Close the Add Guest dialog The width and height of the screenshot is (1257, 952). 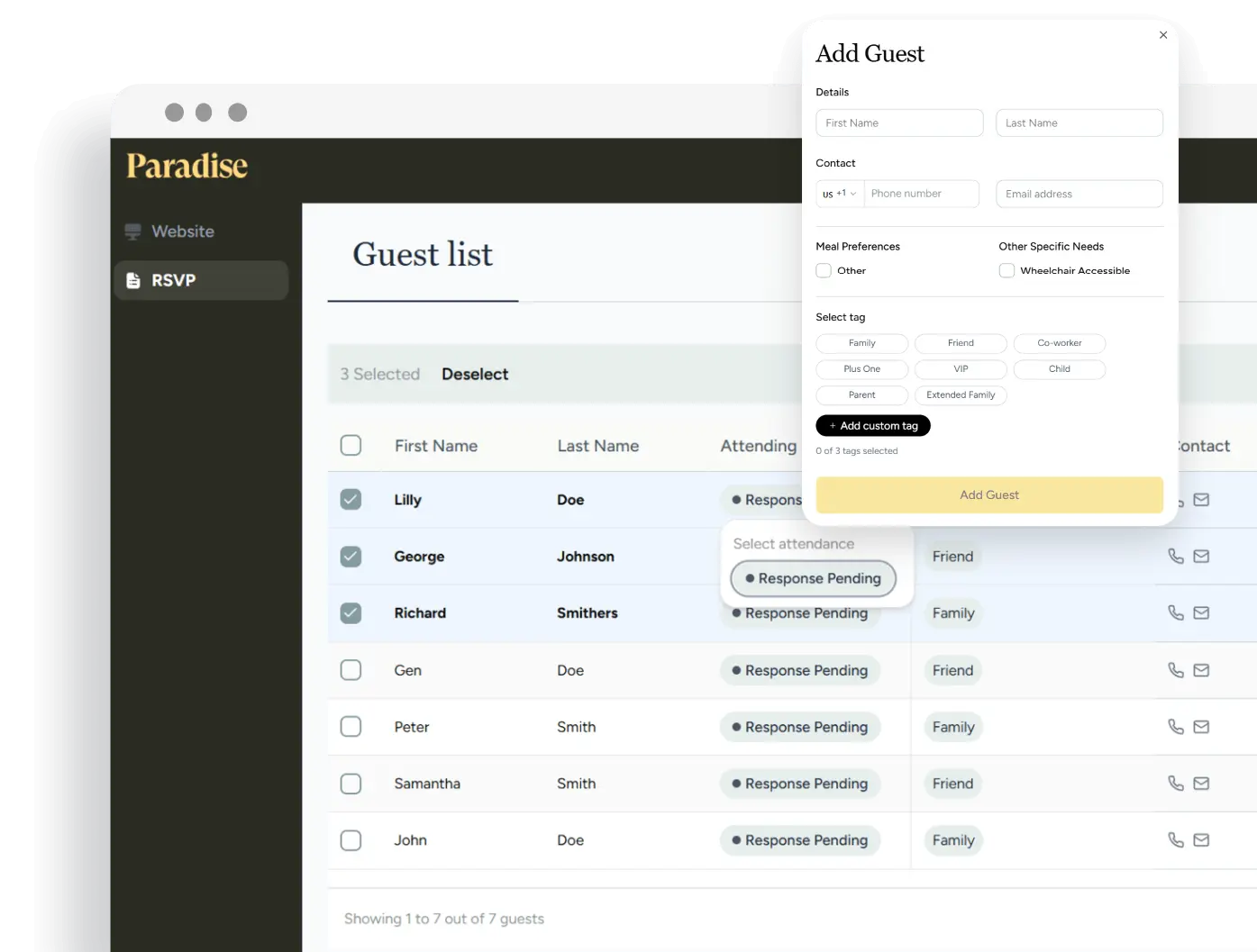click(1163, 35)
